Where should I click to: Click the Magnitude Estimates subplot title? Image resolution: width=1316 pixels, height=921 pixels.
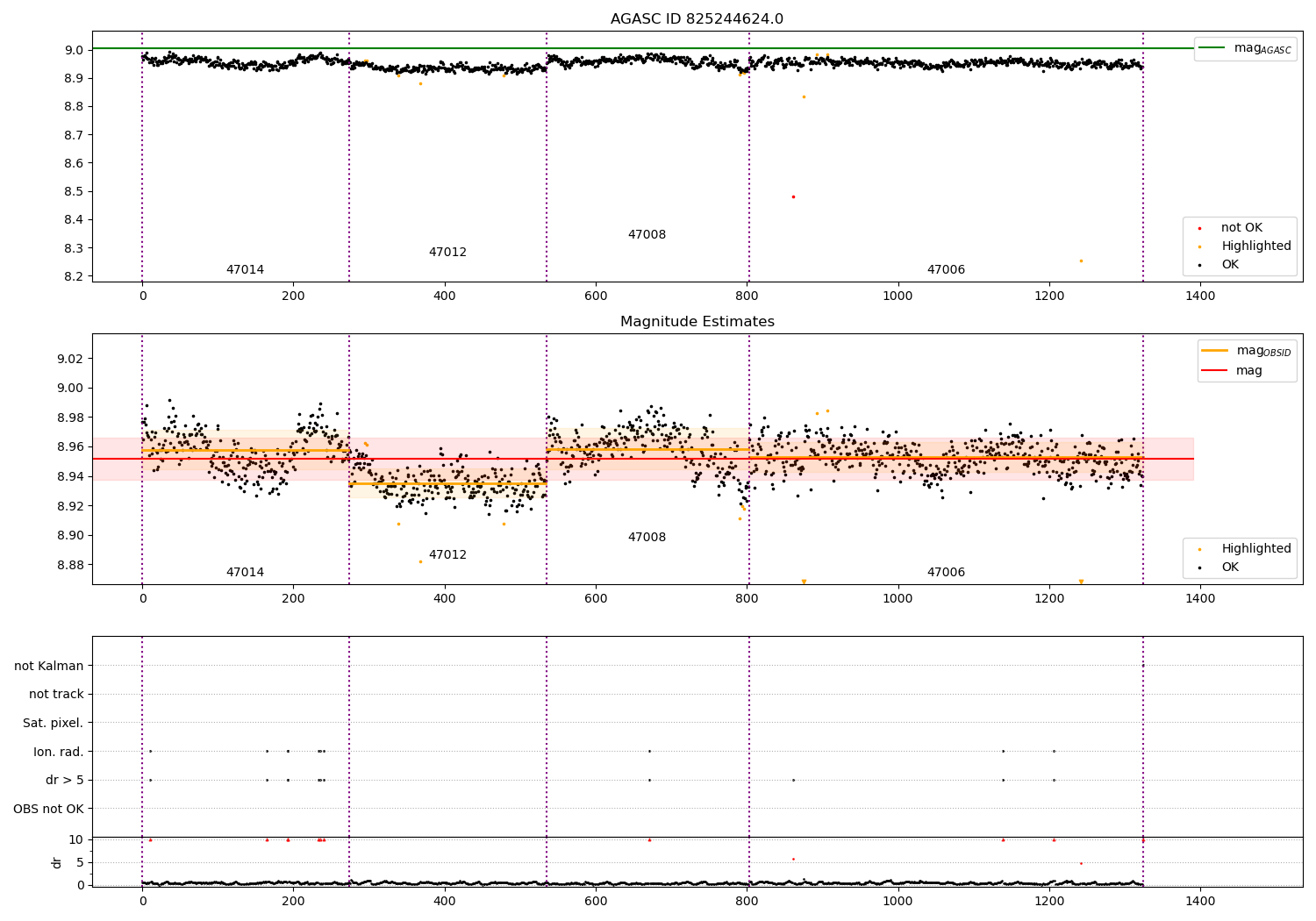(x=697, y=322)
